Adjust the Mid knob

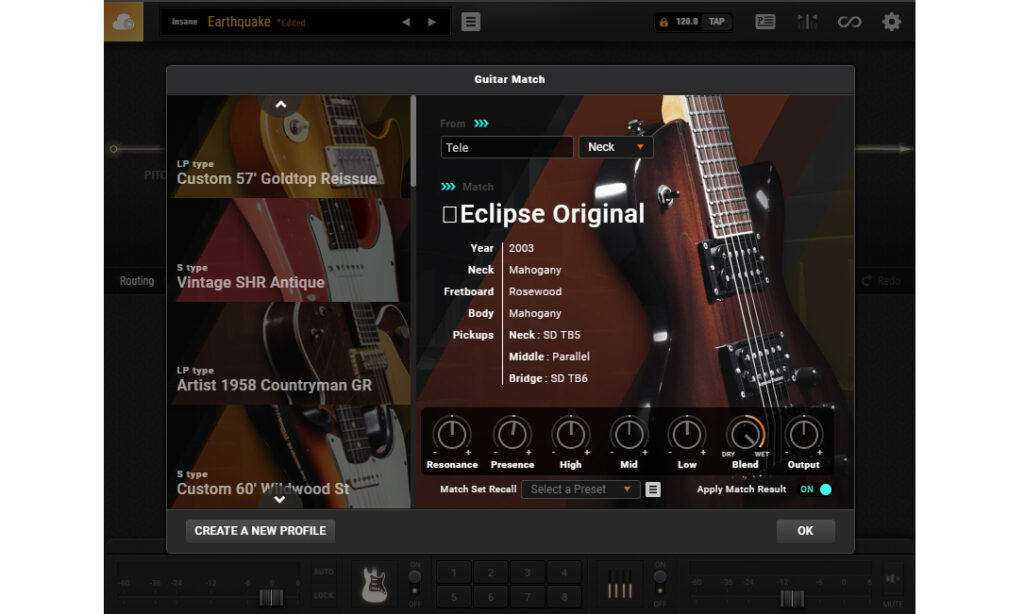coord(628,434)
